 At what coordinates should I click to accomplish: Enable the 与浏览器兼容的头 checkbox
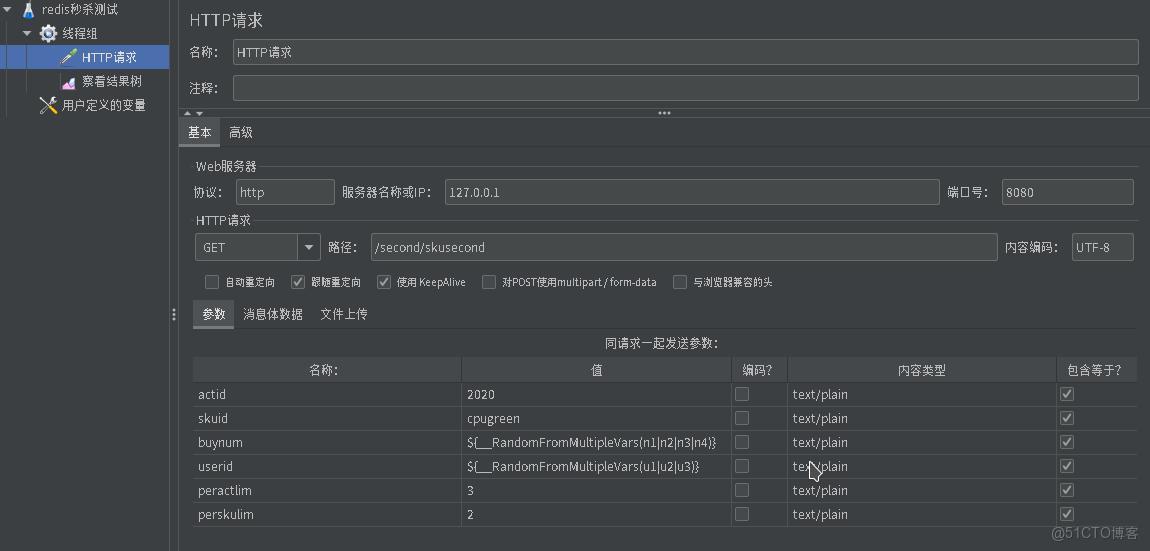(680, 282)
